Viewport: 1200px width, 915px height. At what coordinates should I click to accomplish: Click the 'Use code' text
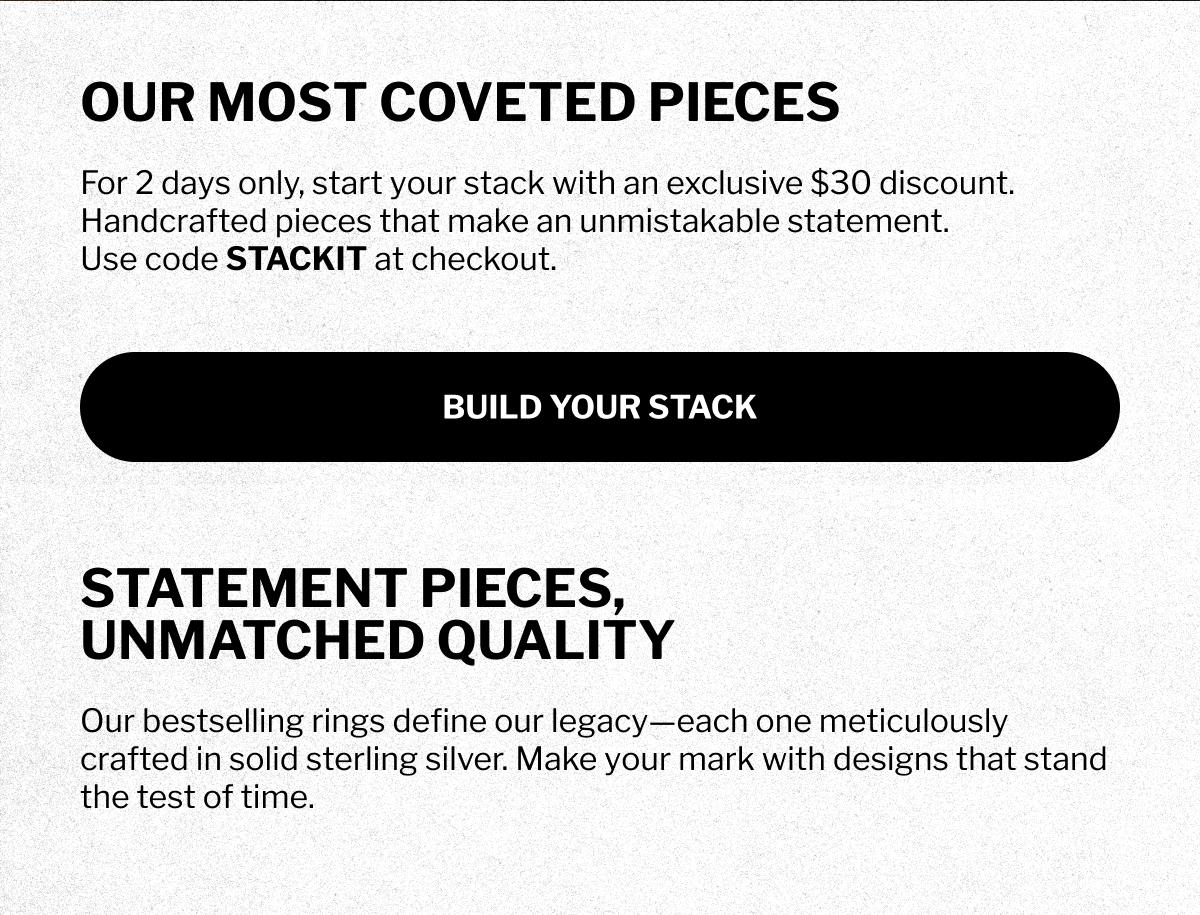pyautogui.click(x=149, y=259)
